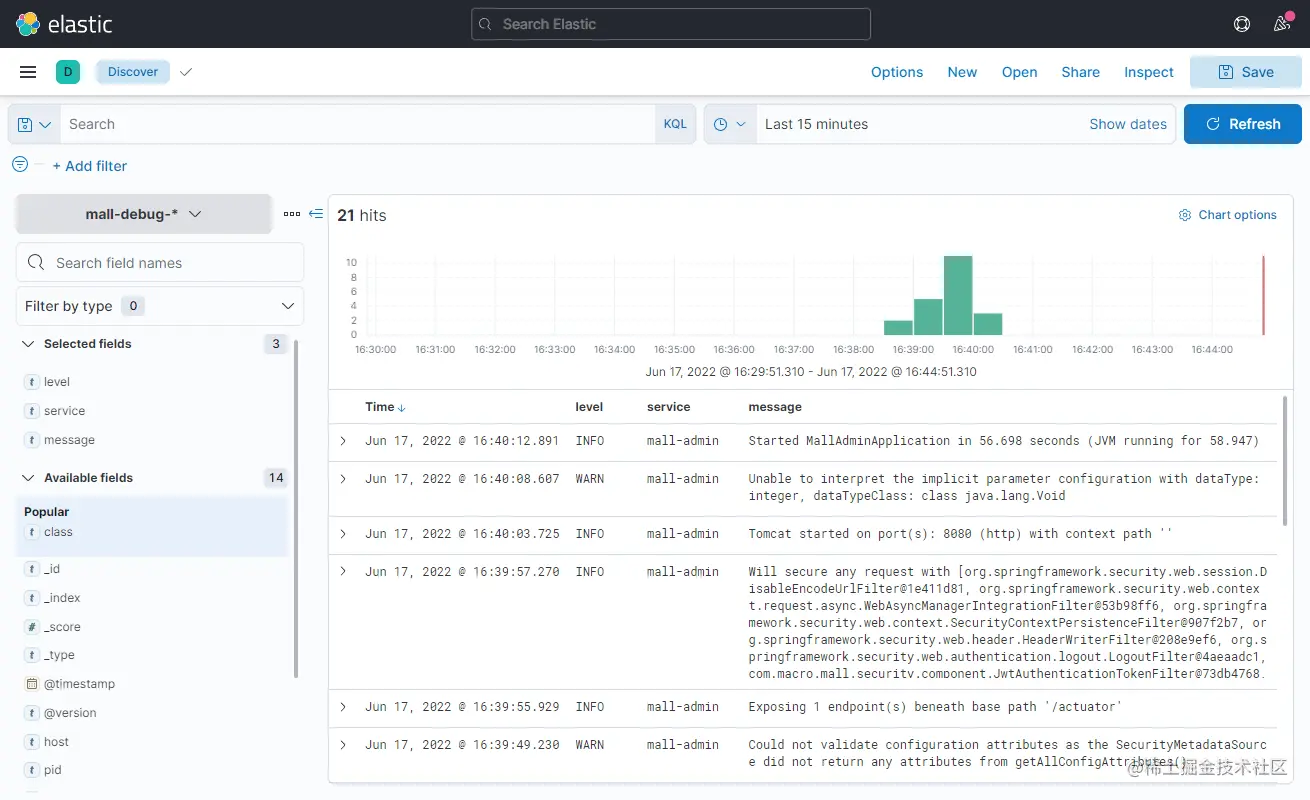Open the hamburger navigation menu
1310x800 pixels.
(x=28, y=72)
